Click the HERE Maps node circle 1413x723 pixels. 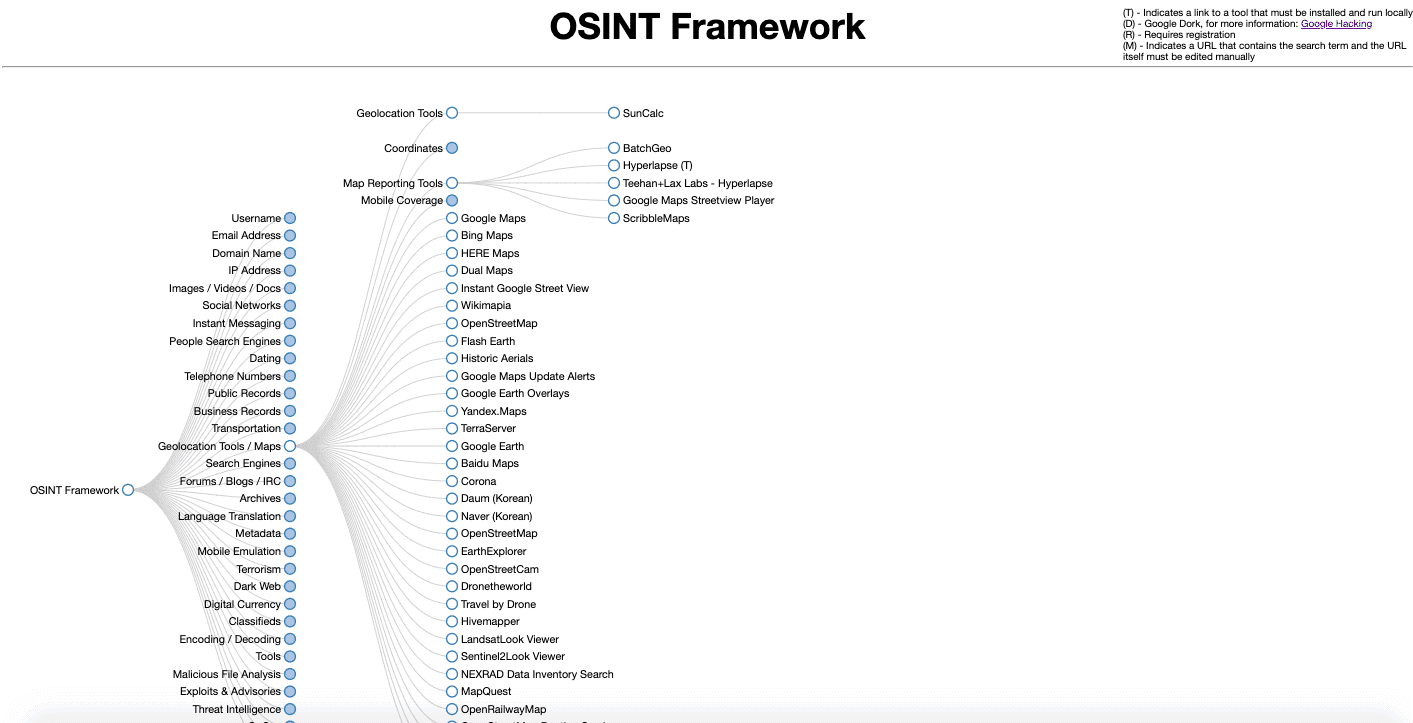coord(452,253)
